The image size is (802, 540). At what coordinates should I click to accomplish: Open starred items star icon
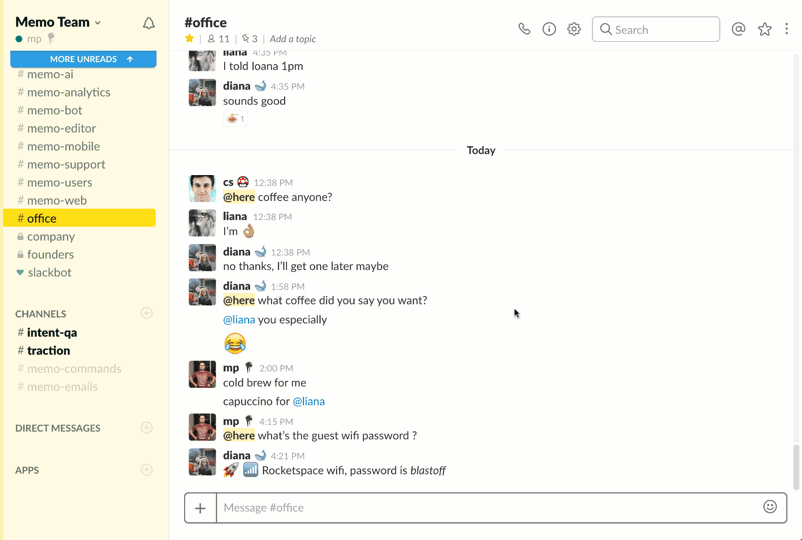coord(764,29)
